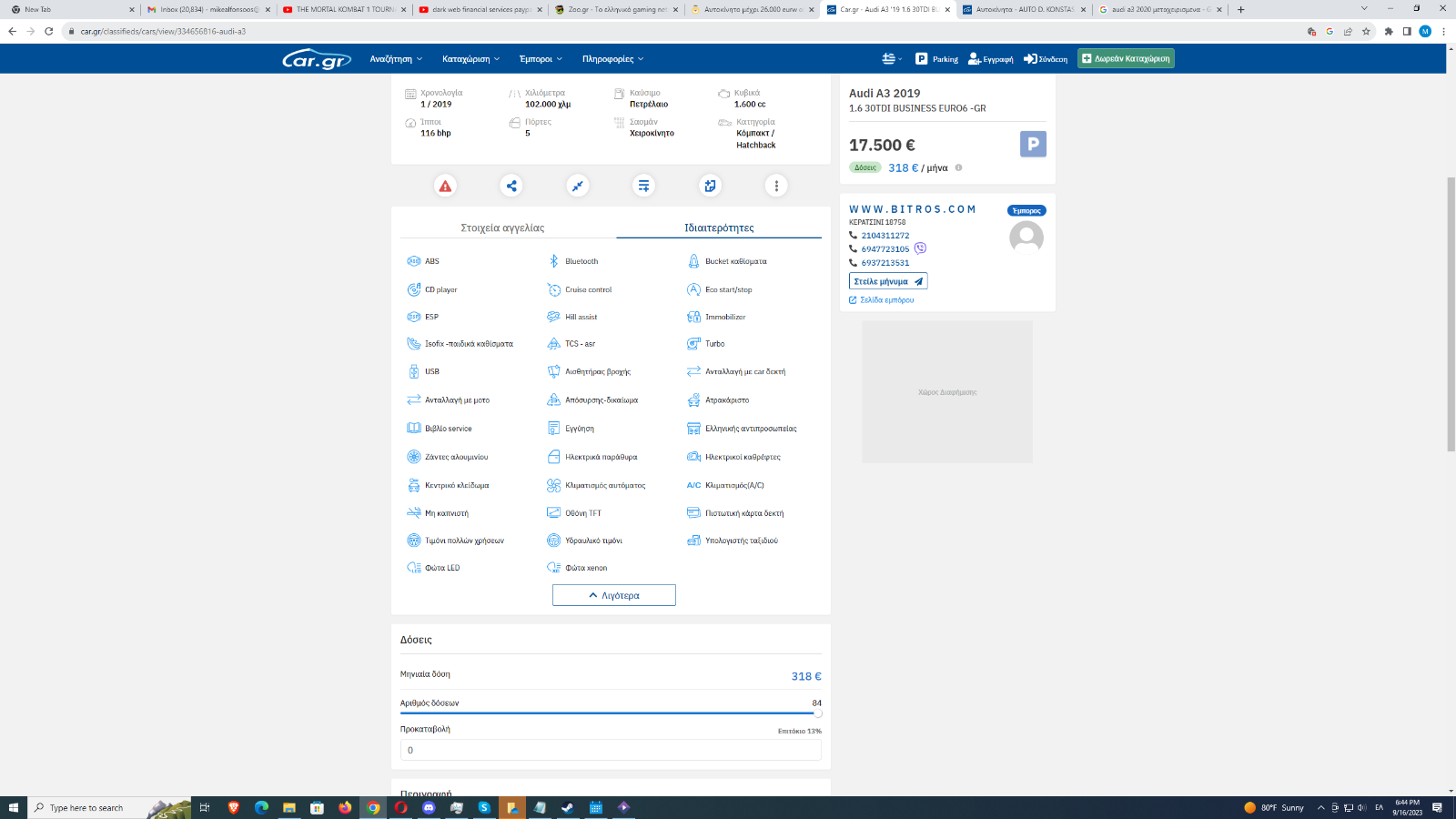Add listing to list icon
Screen dimensions: 1456x819
[643, 186]
